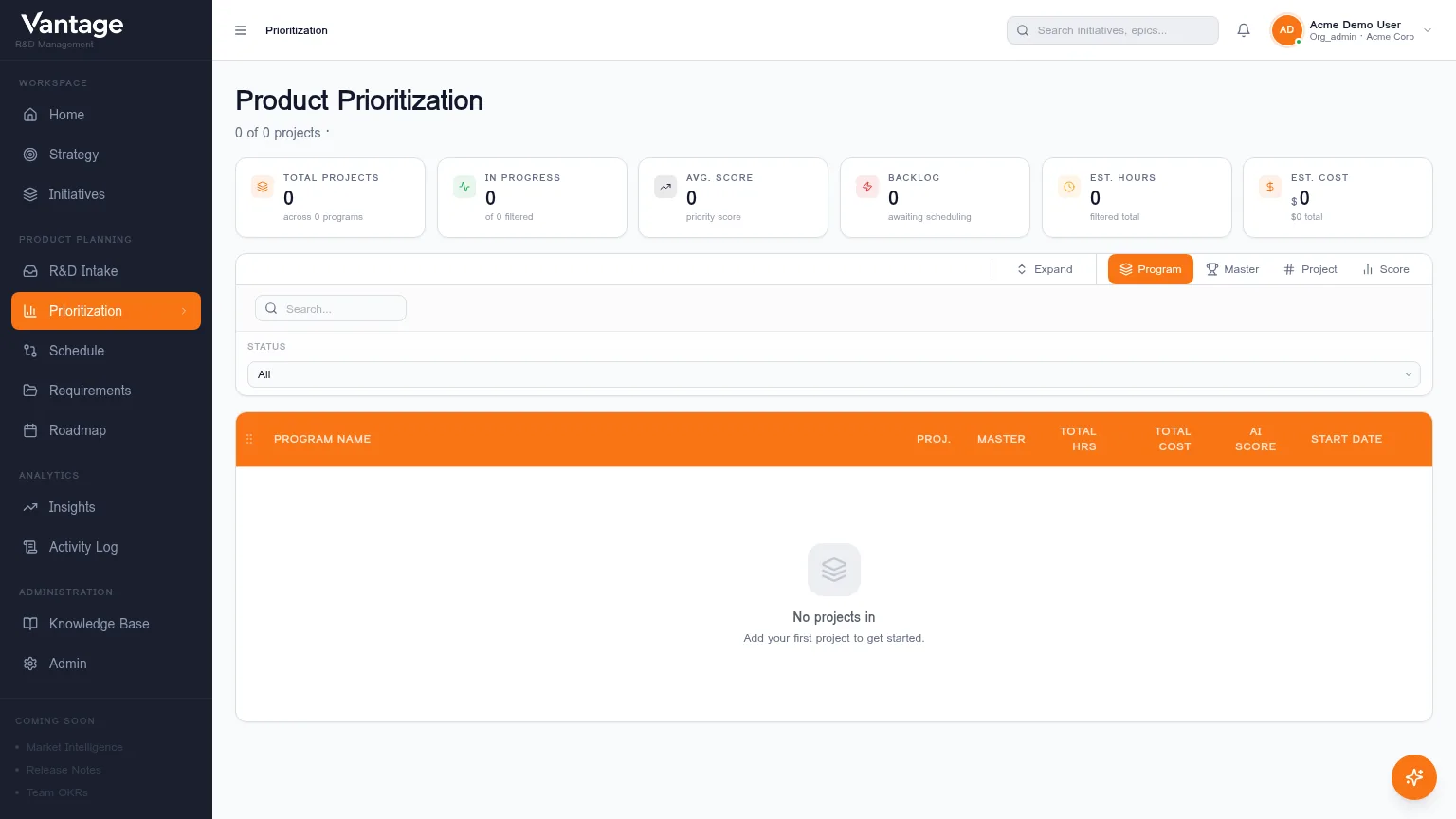Focus the table Search field

[331, 308]
